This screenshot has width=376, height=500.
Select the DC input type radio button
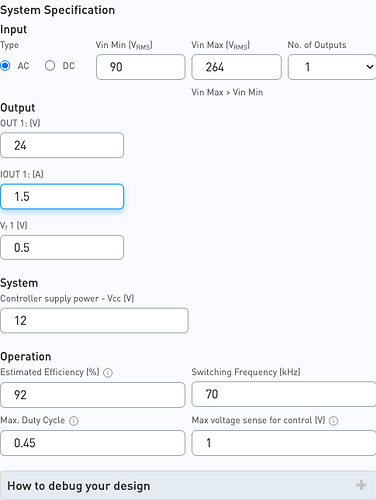pyautogui.click(x=50, y=66)
